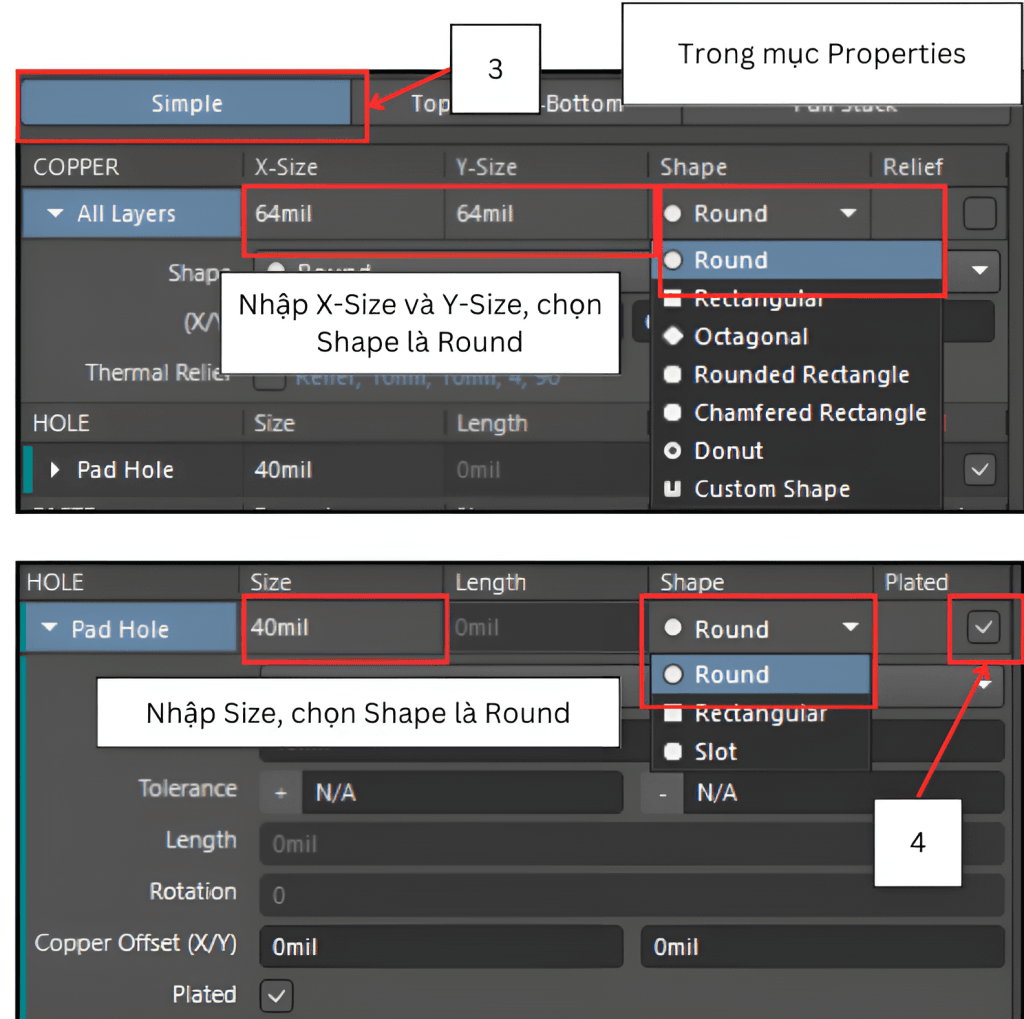This screenshot has height=1019, width=1024.
Task: Click the copper X-Size 64mil field
Action: pyautogui.click(x=342, y=214)
